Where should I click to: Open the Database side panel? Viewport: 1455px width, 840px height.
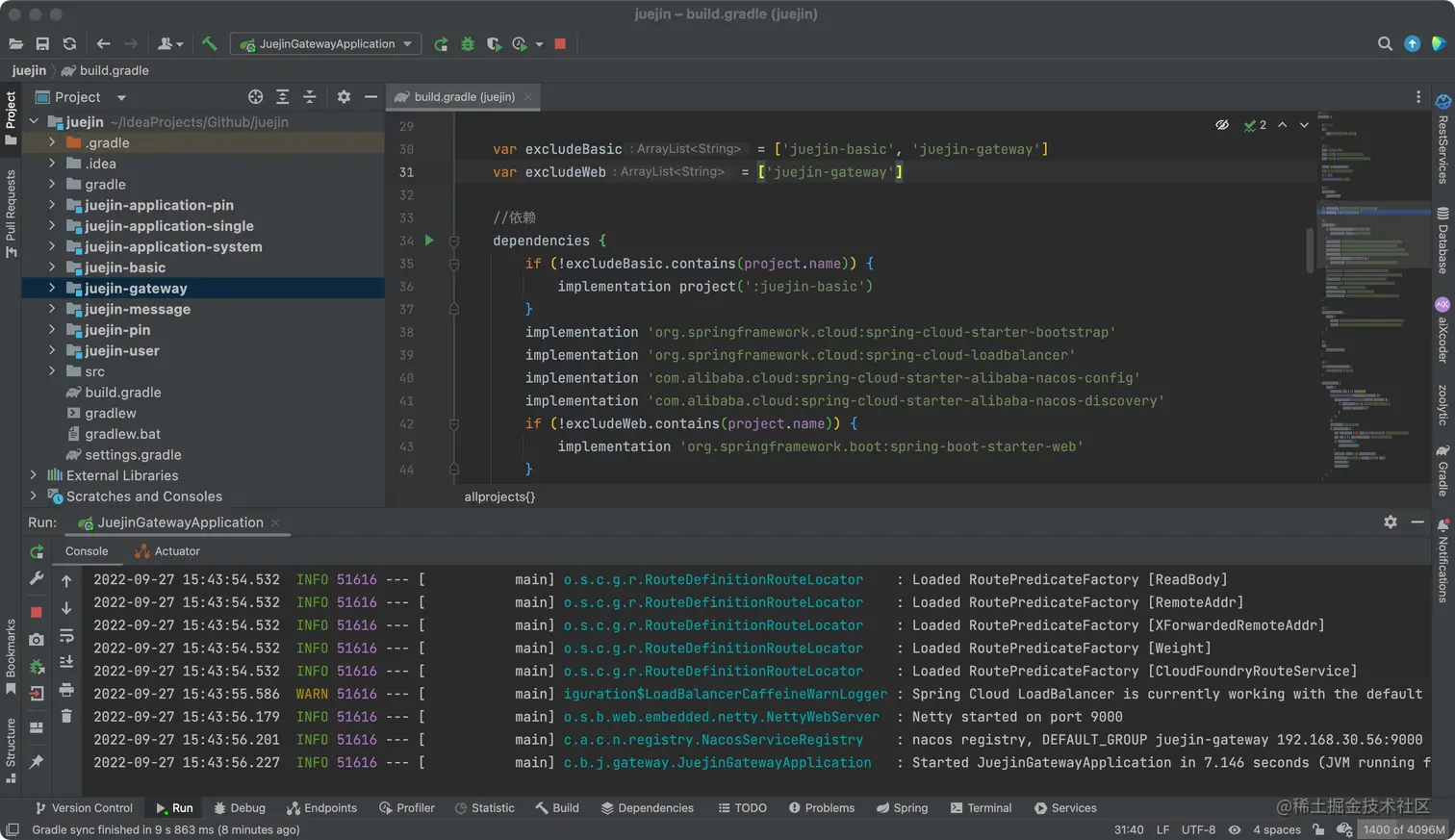[x=1442, y=241]
